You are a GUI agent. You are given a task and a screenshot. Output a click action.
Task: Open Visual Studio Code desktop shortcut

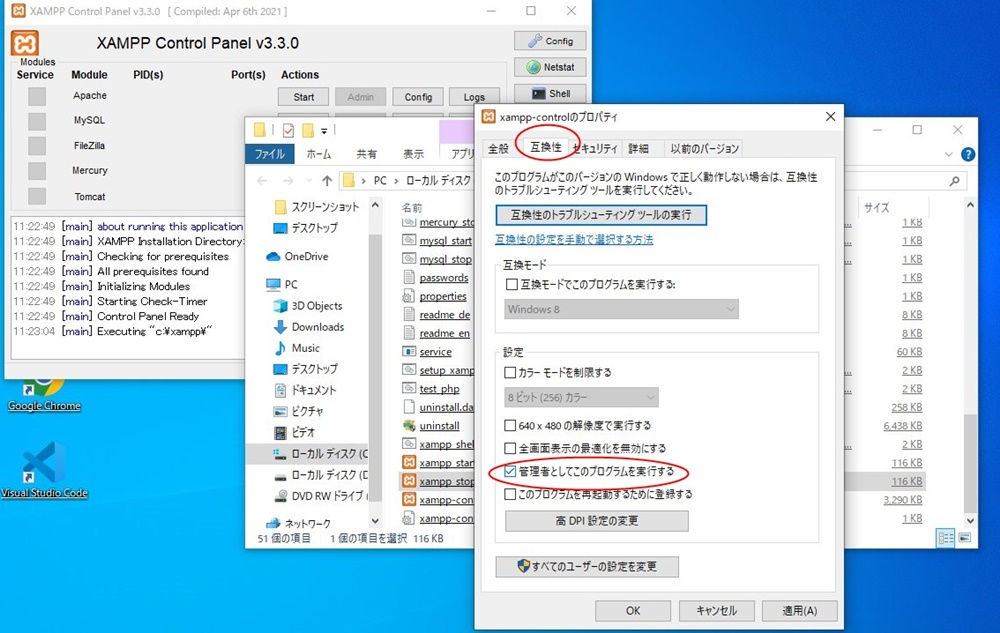pyautogui.click(x=44, y=470)
